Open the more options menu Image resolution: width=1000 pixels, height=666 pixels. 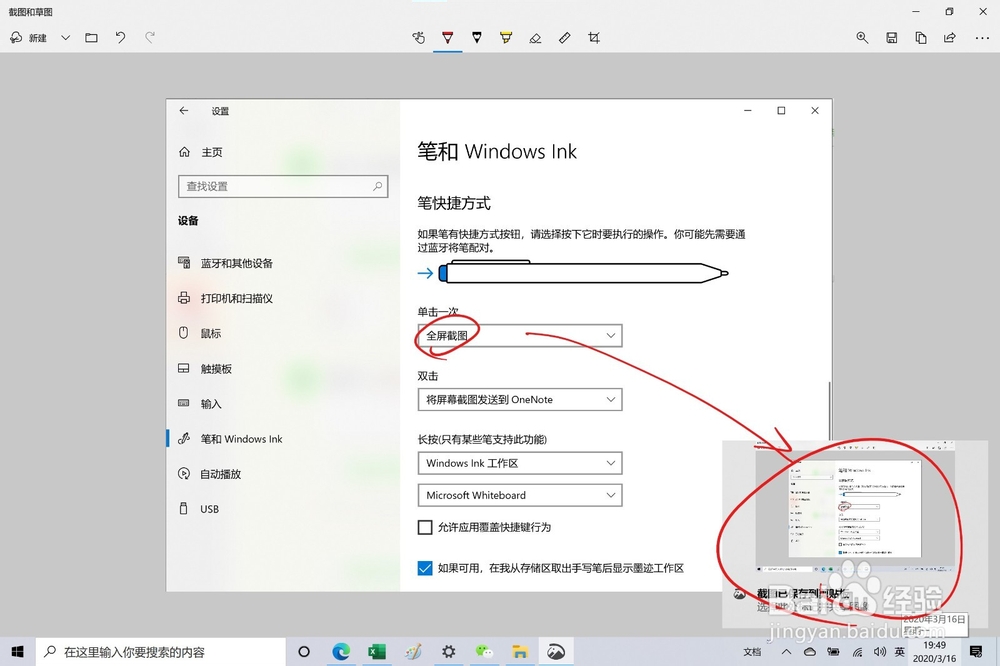coord(981,37)
